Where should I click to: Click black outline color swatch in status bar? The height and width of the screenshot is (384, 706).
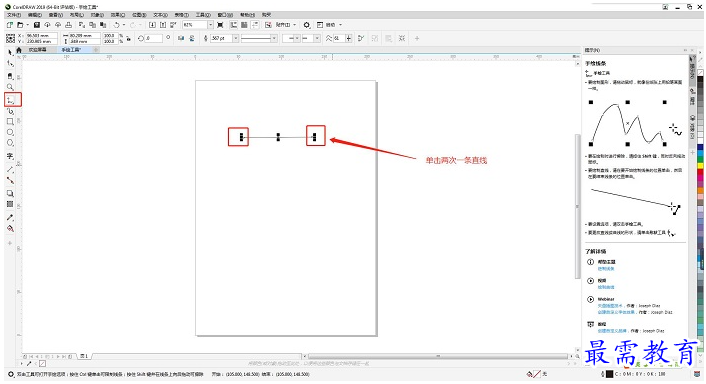click(609, 374)
